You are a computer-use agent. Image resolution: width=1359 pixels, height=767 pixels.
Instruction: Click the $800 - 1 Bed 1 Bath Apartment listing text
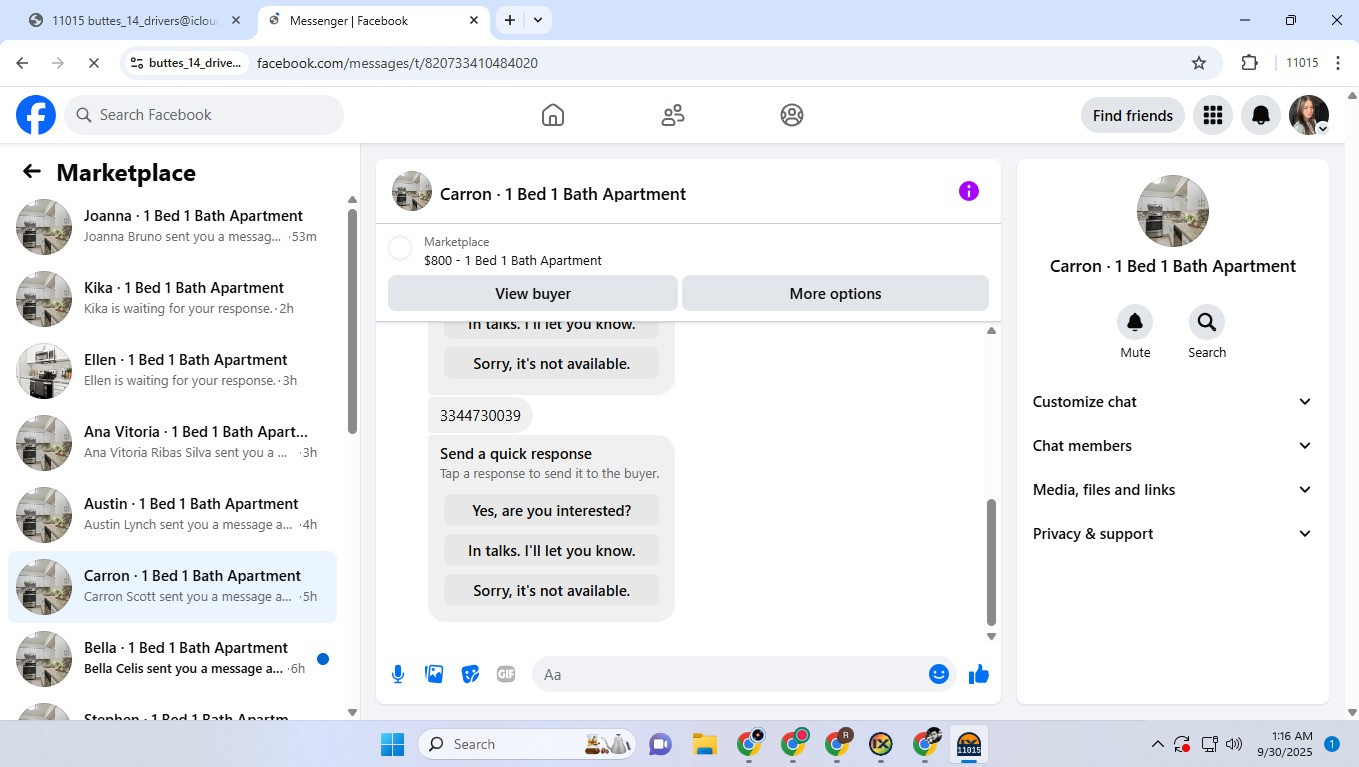coord(513,261)
